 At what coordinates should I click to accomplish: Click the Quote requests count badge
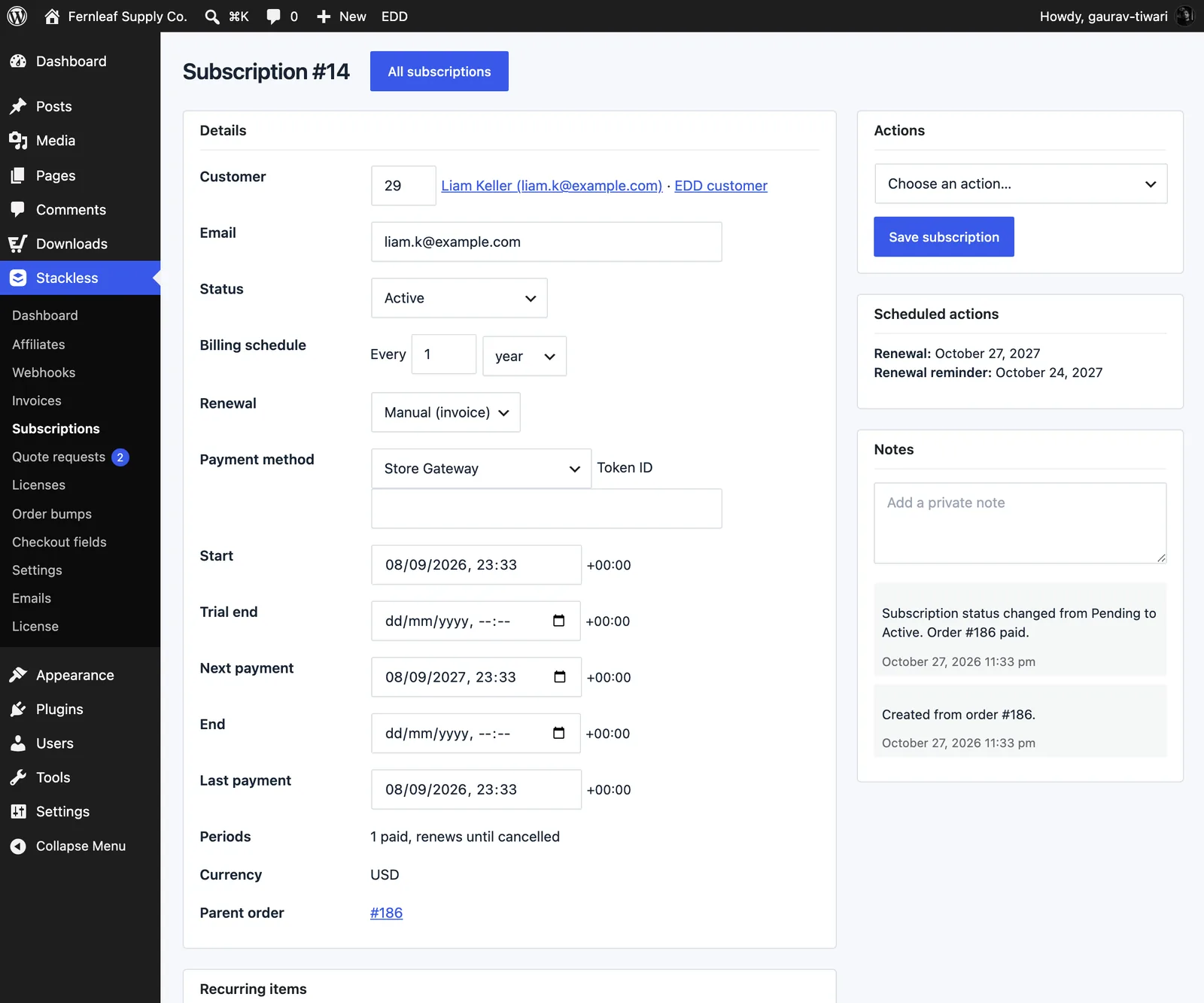[x=120, y=457]
